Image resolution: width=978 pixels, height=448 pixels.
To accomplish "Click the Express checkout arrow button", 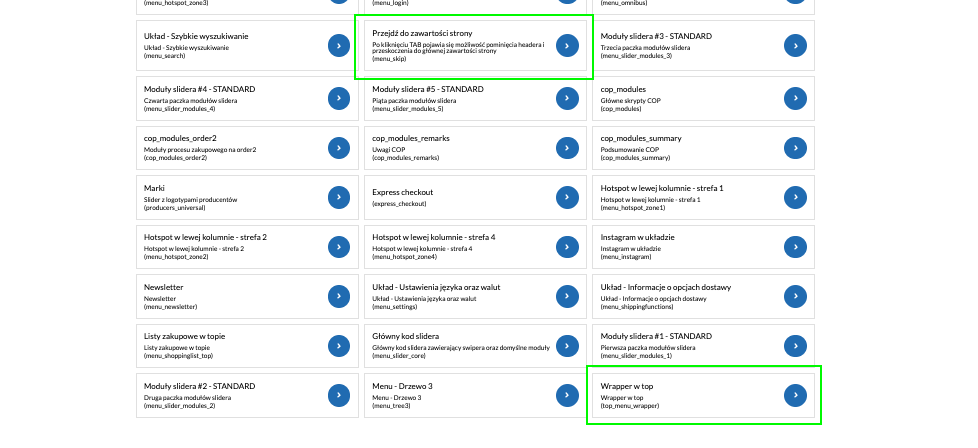I will click(567, 197).
